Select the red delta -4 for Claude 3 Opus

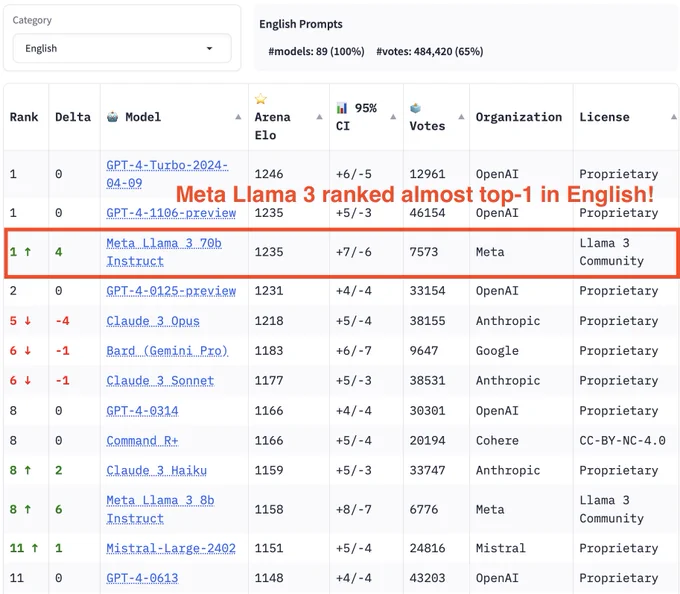(x=62, y=321)
